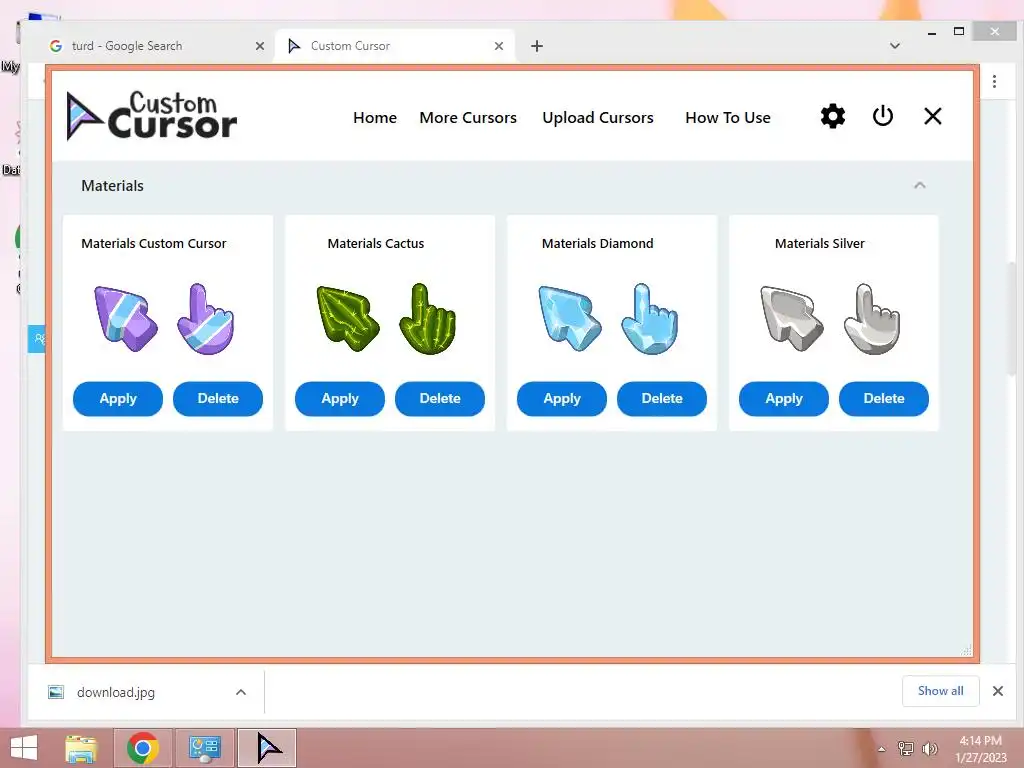
Task: Click the Materials Cactus card title
Action: (x=376, y=243)
